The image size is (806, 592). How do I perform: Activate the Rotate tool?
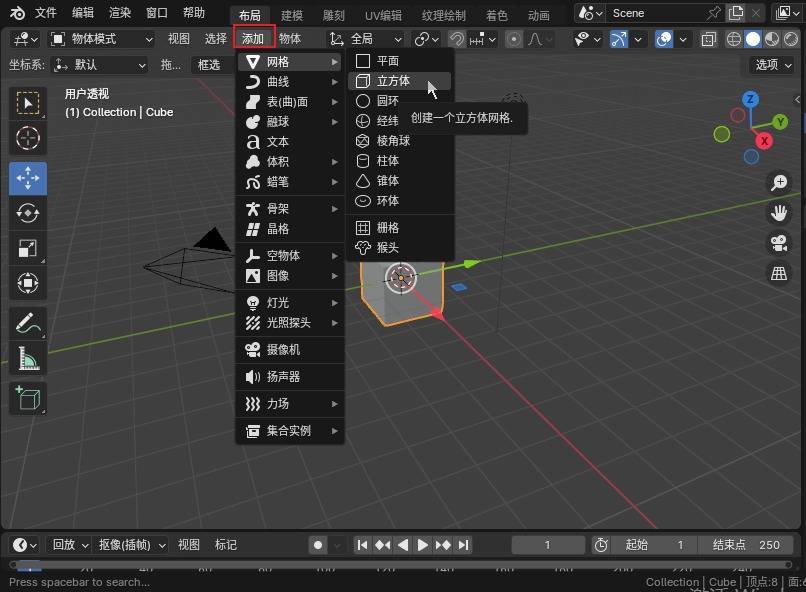tap(28, 213)
